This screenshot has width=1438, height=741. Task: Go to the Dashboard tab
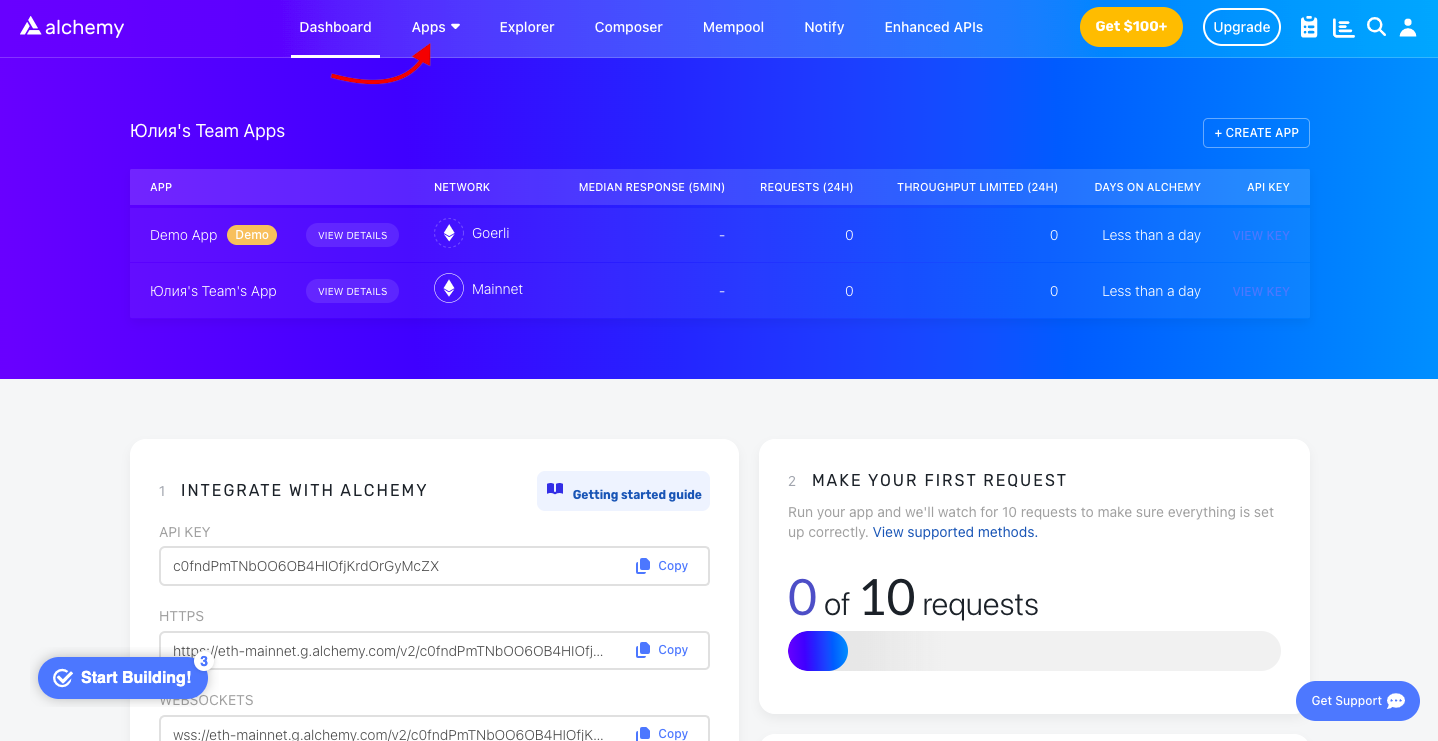(x=335, y=27)
